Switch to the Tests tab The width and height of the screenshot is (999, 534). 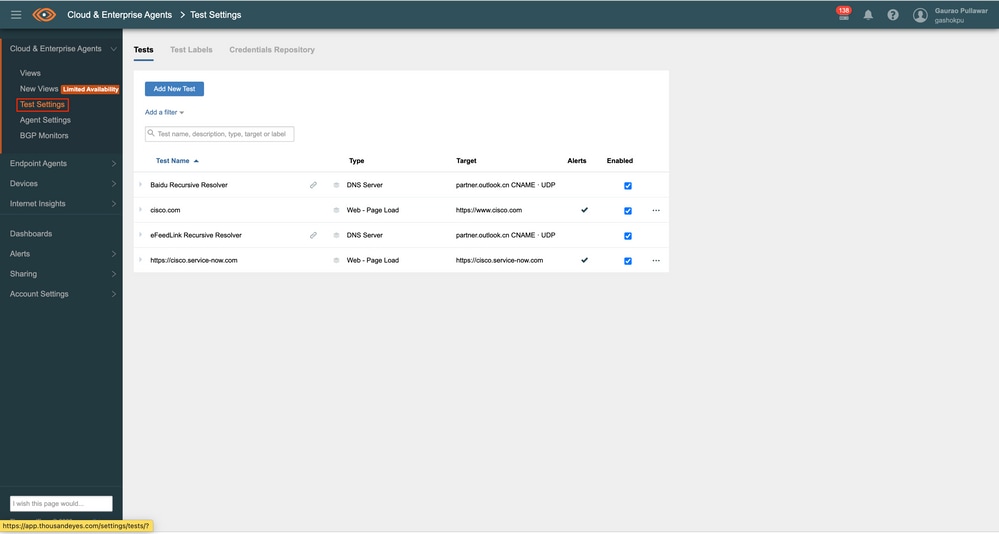pos(143,50)
